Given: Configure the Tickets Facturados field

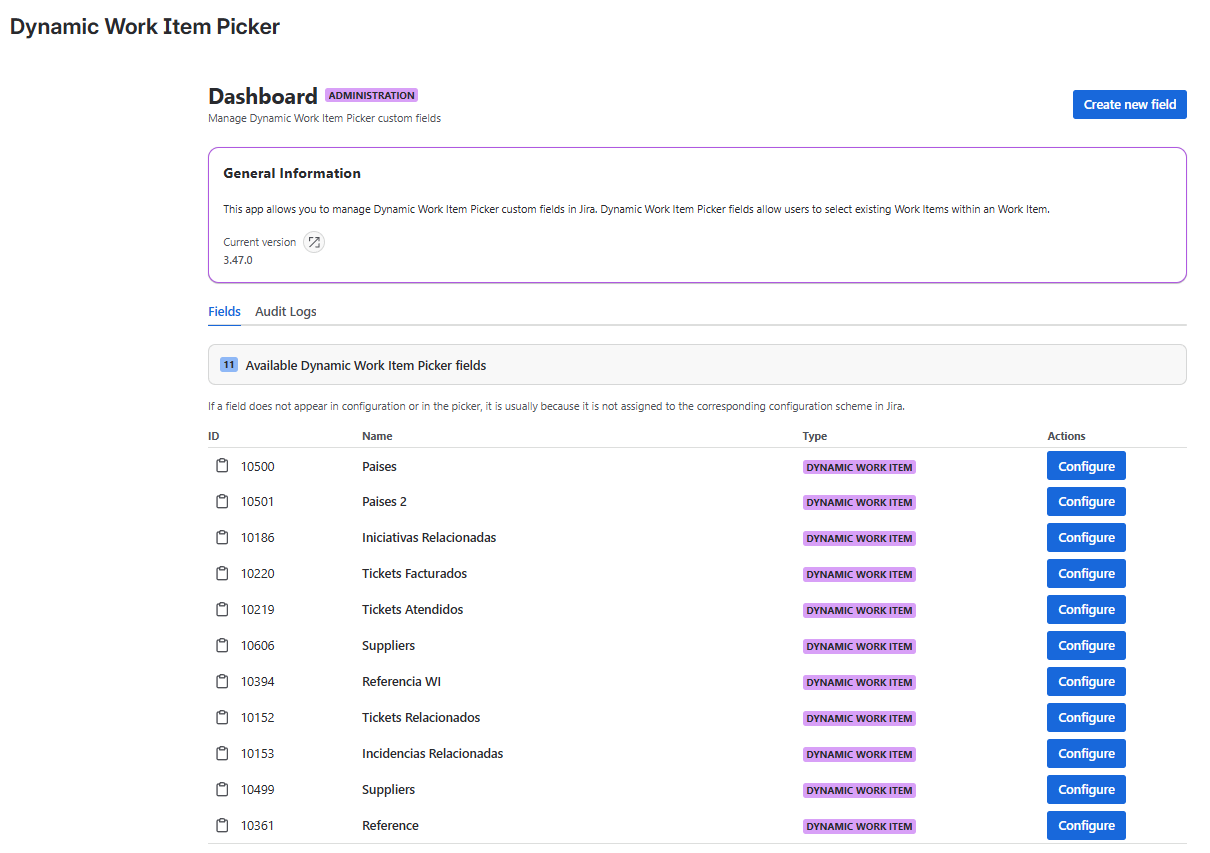Looking at the screenshot, I should (1086, 574).
